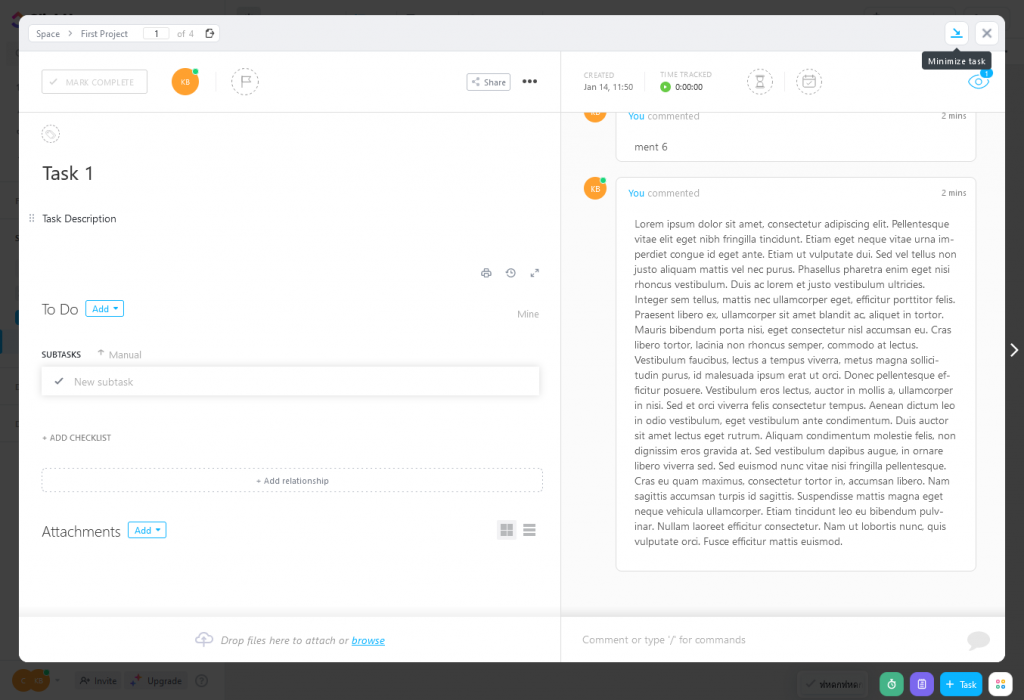Open the timer icon in bottom bar
The width and height of the screenshot is (1024, 700).
point(891,684)
